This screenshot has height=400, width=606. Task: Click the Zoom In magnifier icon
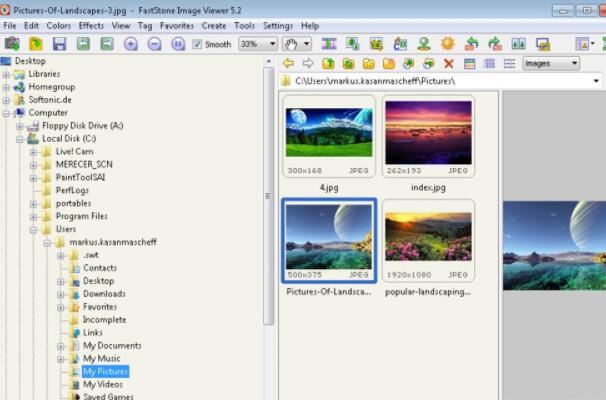tap(131, 44)
